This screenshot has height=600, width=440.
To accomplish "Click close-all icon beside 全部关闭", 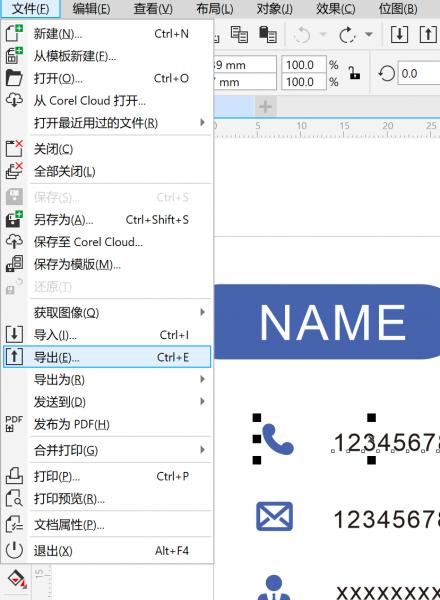I will pos(14,171).
